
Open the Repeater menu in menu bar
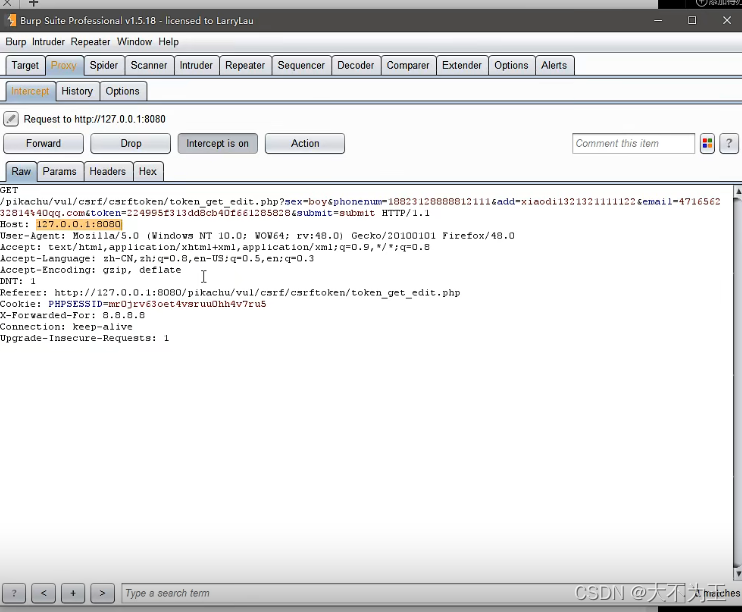coord(90,42)
